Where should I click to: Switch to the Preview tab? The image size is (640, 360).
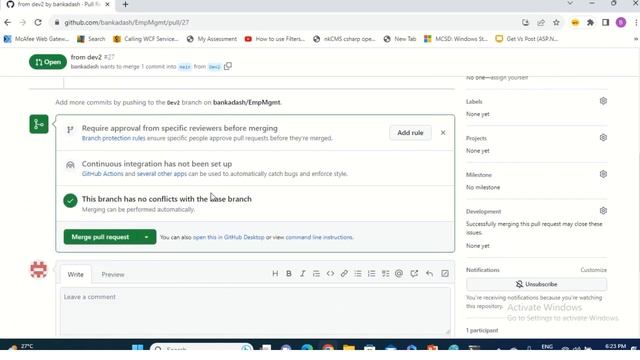coord(113,274)
